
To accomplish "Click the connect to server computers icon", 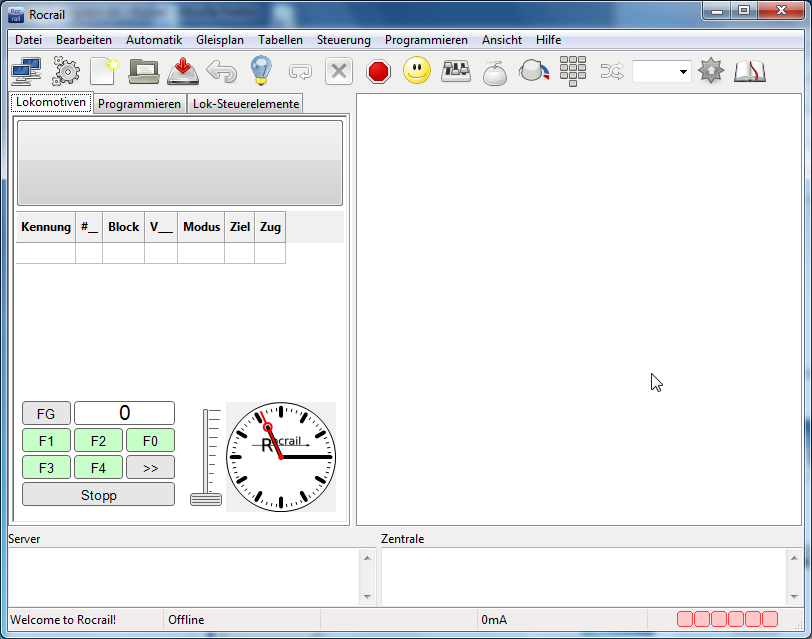I will pyautogui.click(x=26, y=72).
